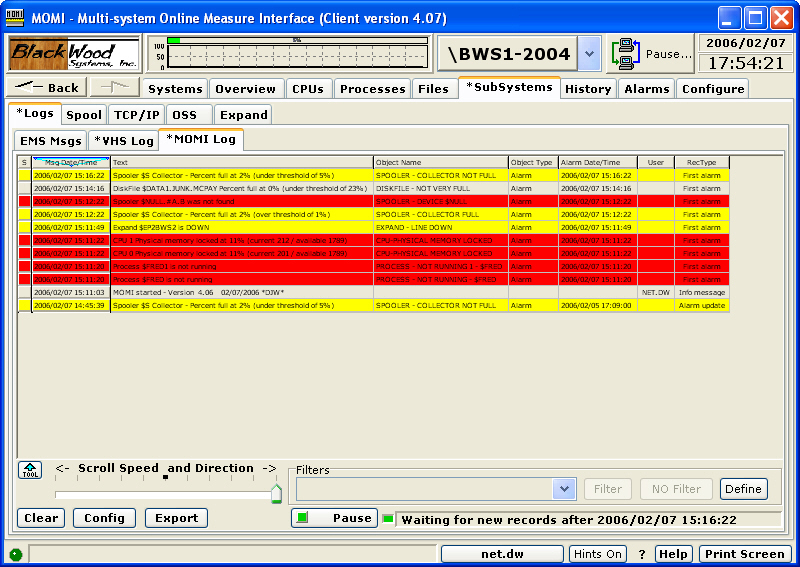Expand the Filters combo box
800x567 pixels.
pos(564,489)
